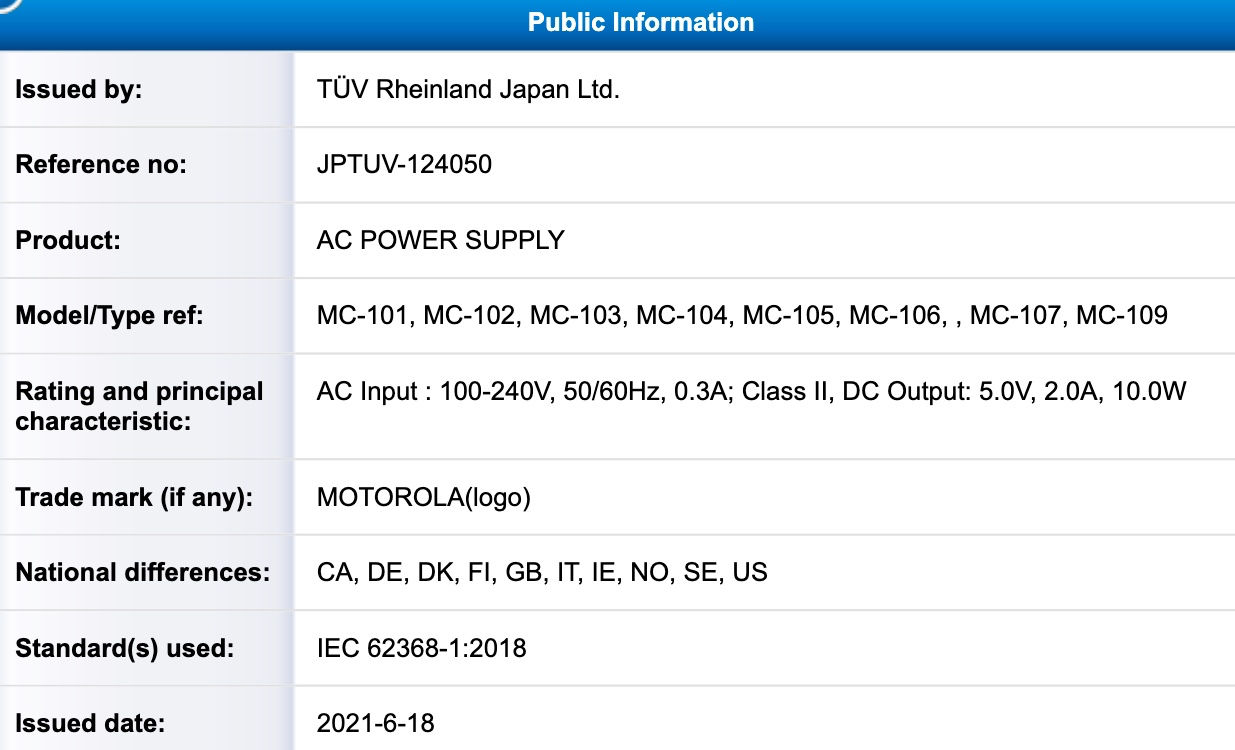Click the AC Input rating text
This screenshot has width=1235, height=750.
[x=751, y=391]
